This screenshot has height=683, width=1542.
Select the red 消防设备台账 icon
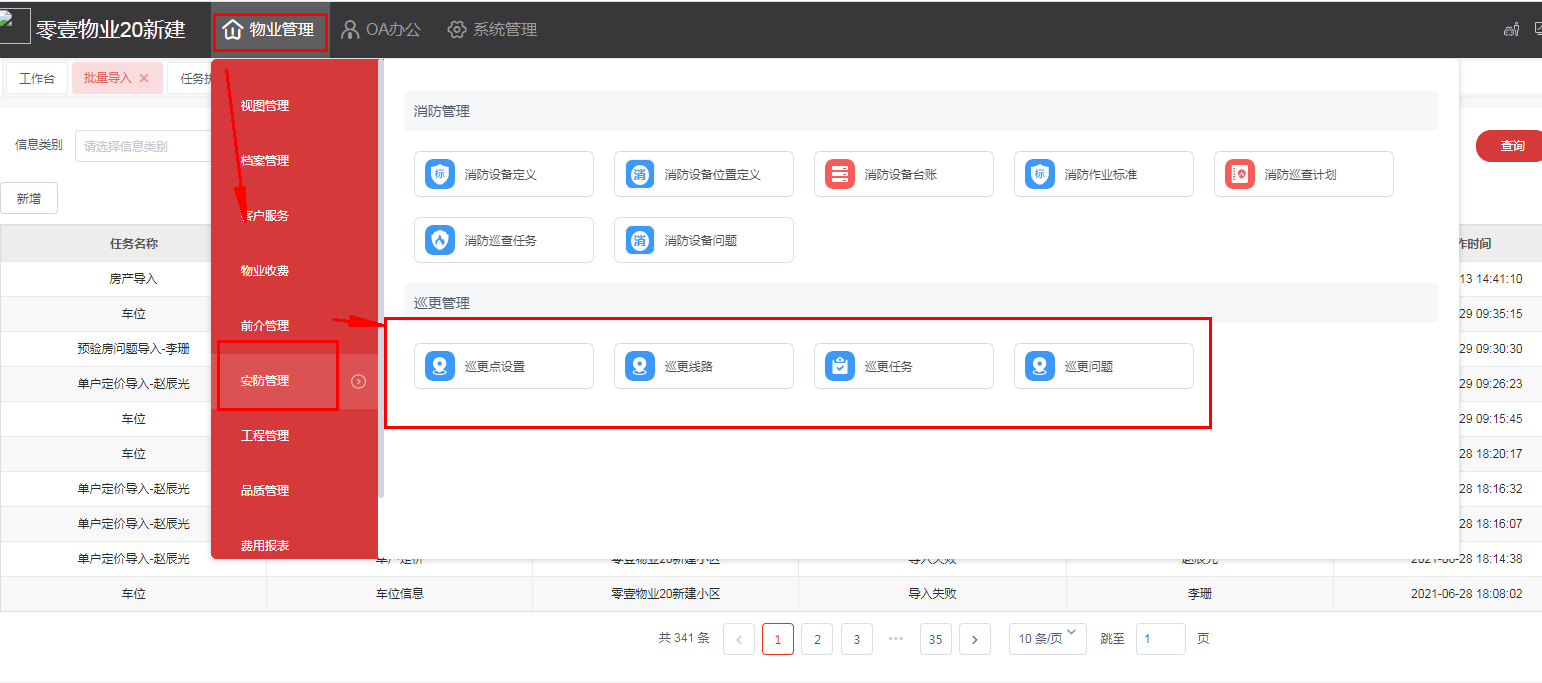(x=840, y=174)
